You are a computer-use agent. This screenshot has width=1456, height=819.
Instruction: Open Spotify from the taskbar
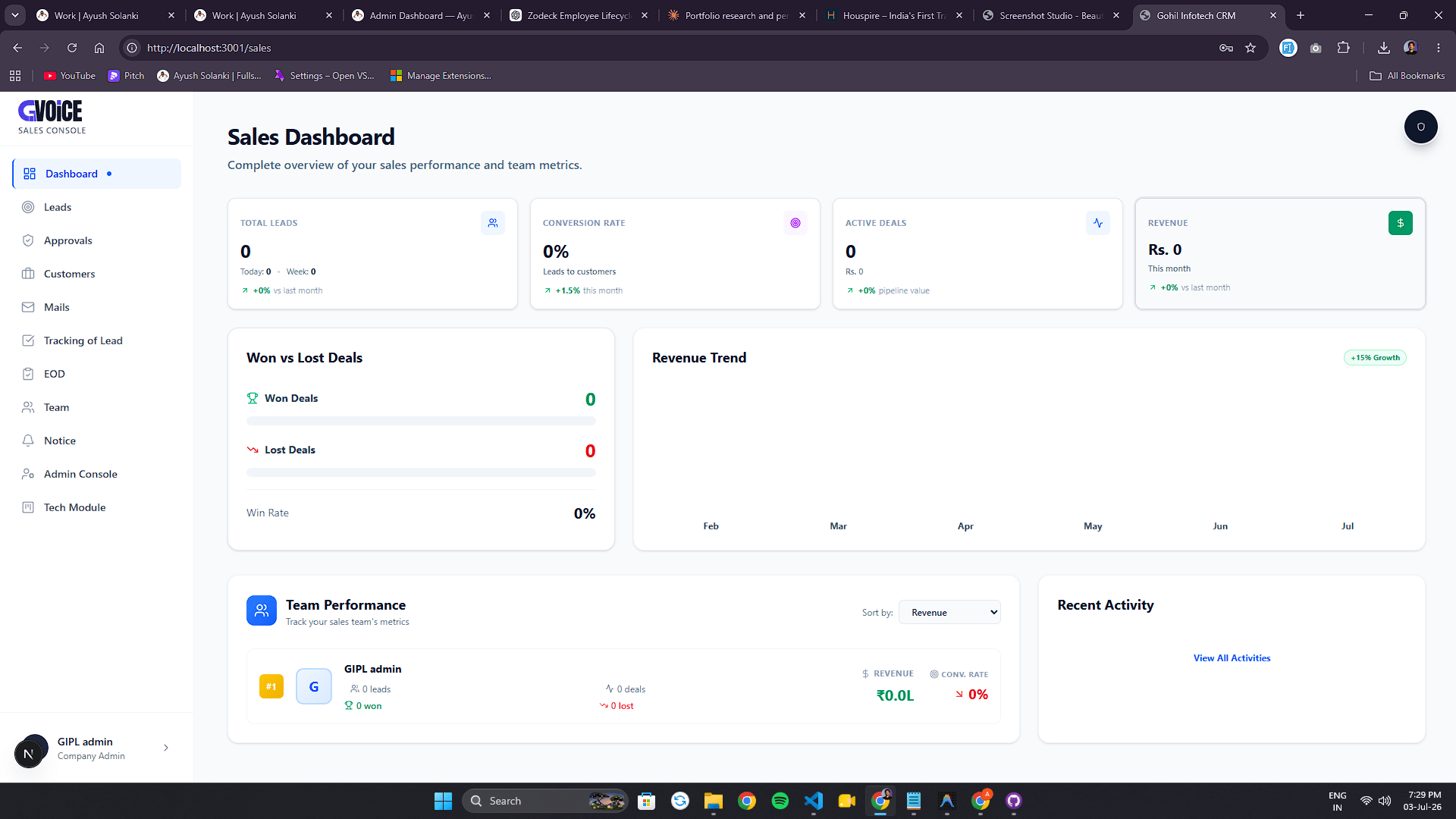click(780, 801)
